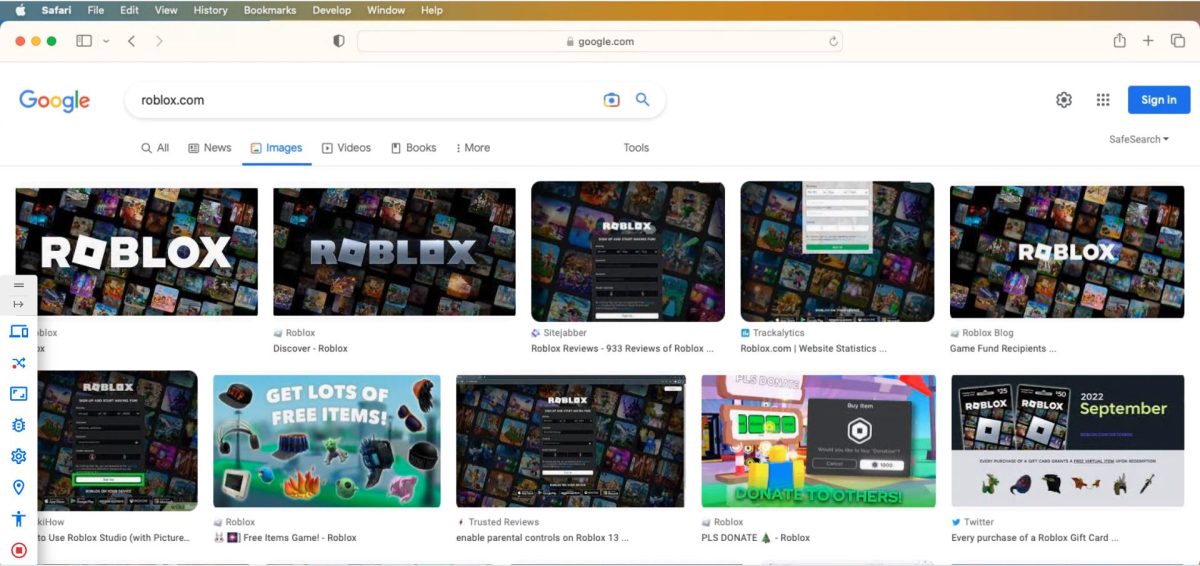The height and width of the screenshot is (566, 1200).
Task: Click the drag handle on side toolbar
Action: [18, 285]
